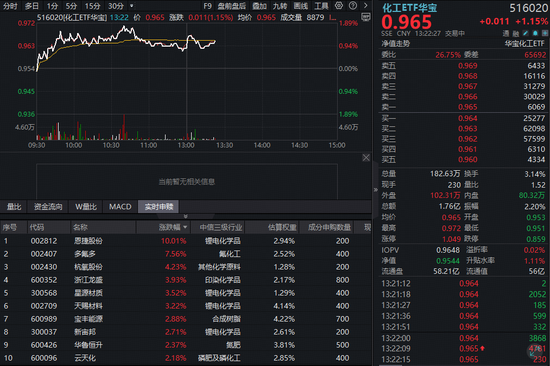Open the 量比 indicator tab
This screenshot has width=550, height=366.
click(x=14, y=207)
